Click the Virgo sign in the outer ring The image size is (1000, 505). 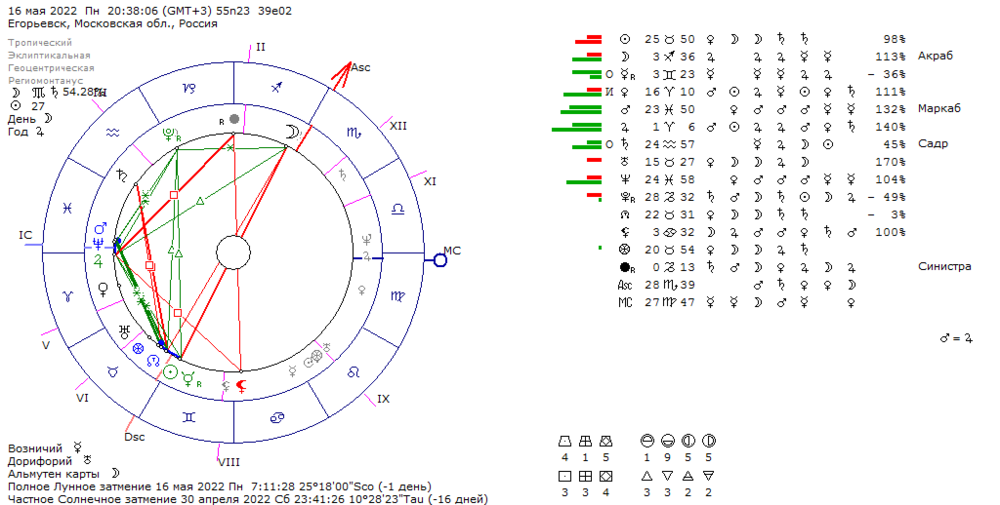pyautogui.click(x=397, y=296)
